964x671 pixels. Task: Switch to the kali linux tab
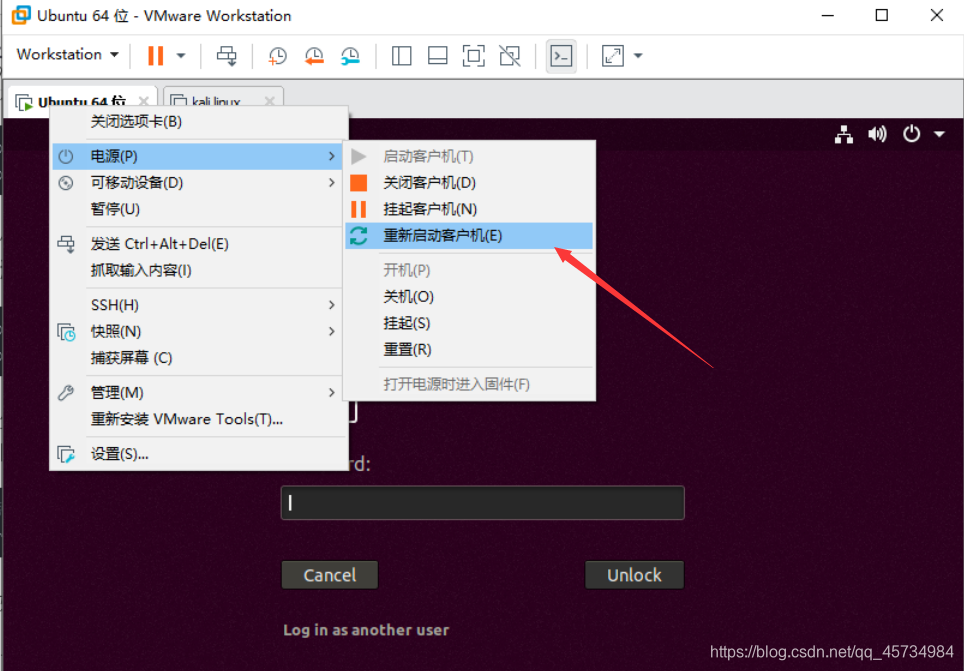coord(213,100)
